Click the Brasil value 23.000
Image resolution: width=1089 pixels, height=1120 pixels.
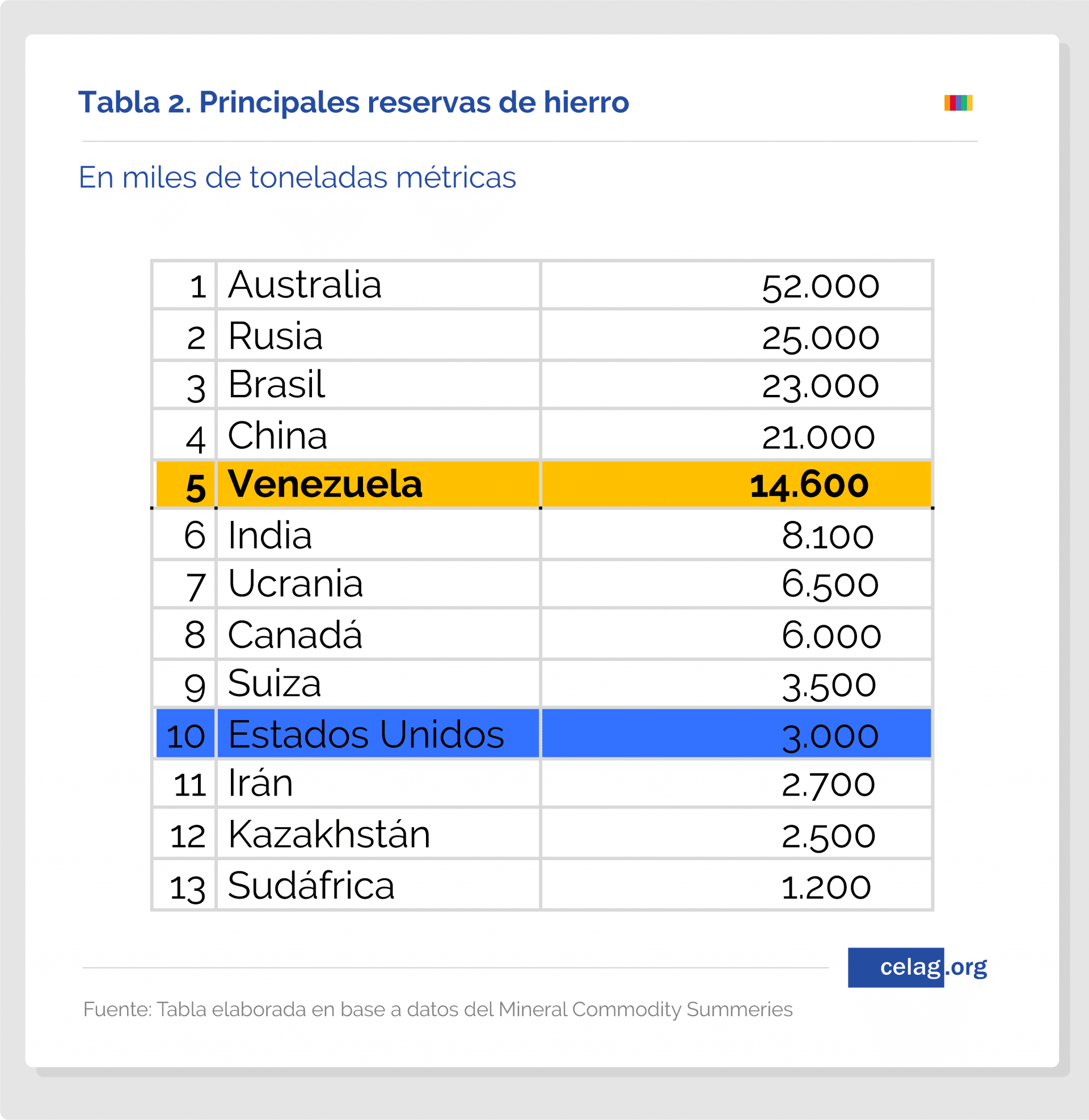(x=820, y=386)
